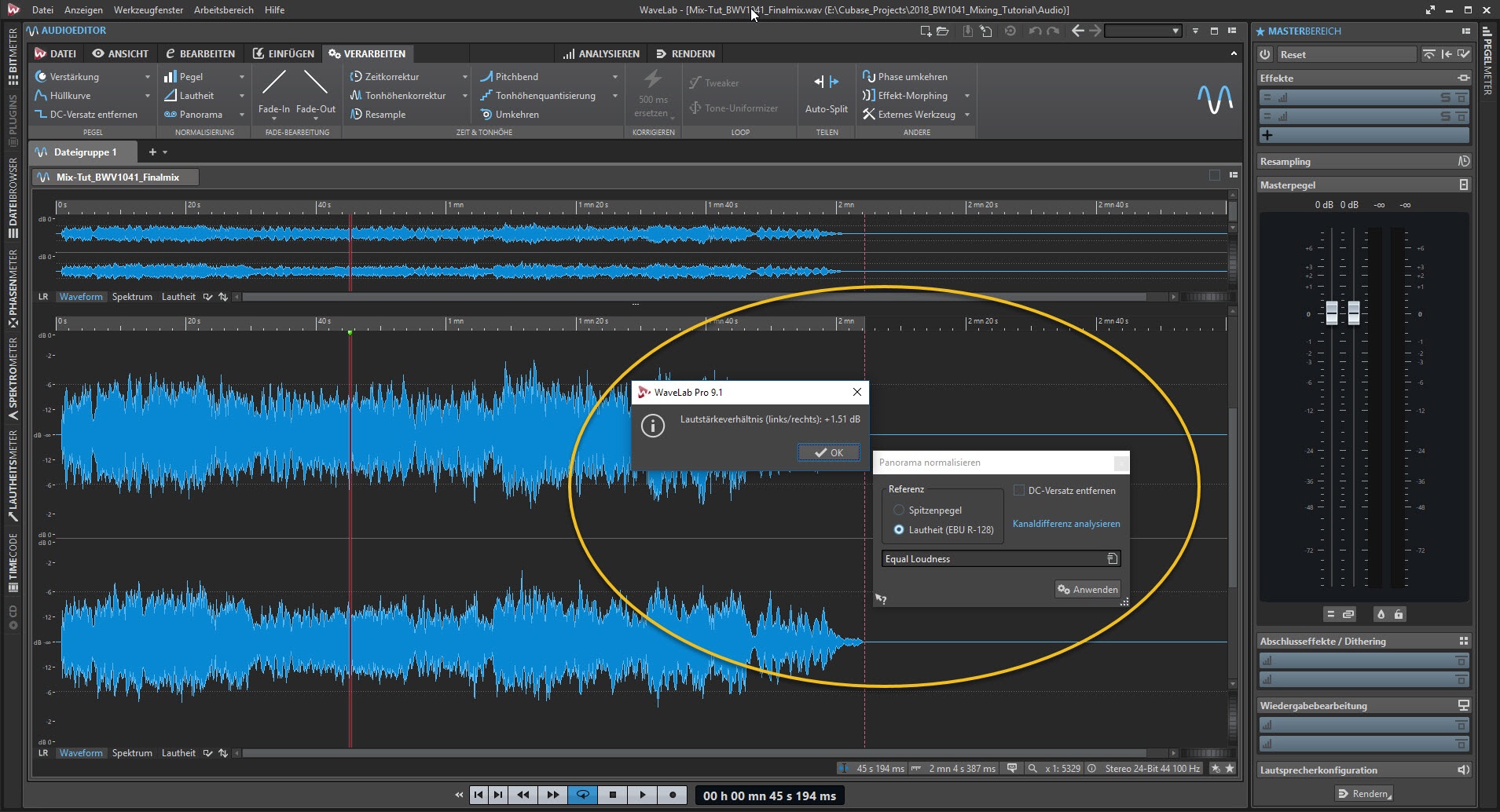Click the Kanaldifferenz analysieren link

click(1066, 524)
